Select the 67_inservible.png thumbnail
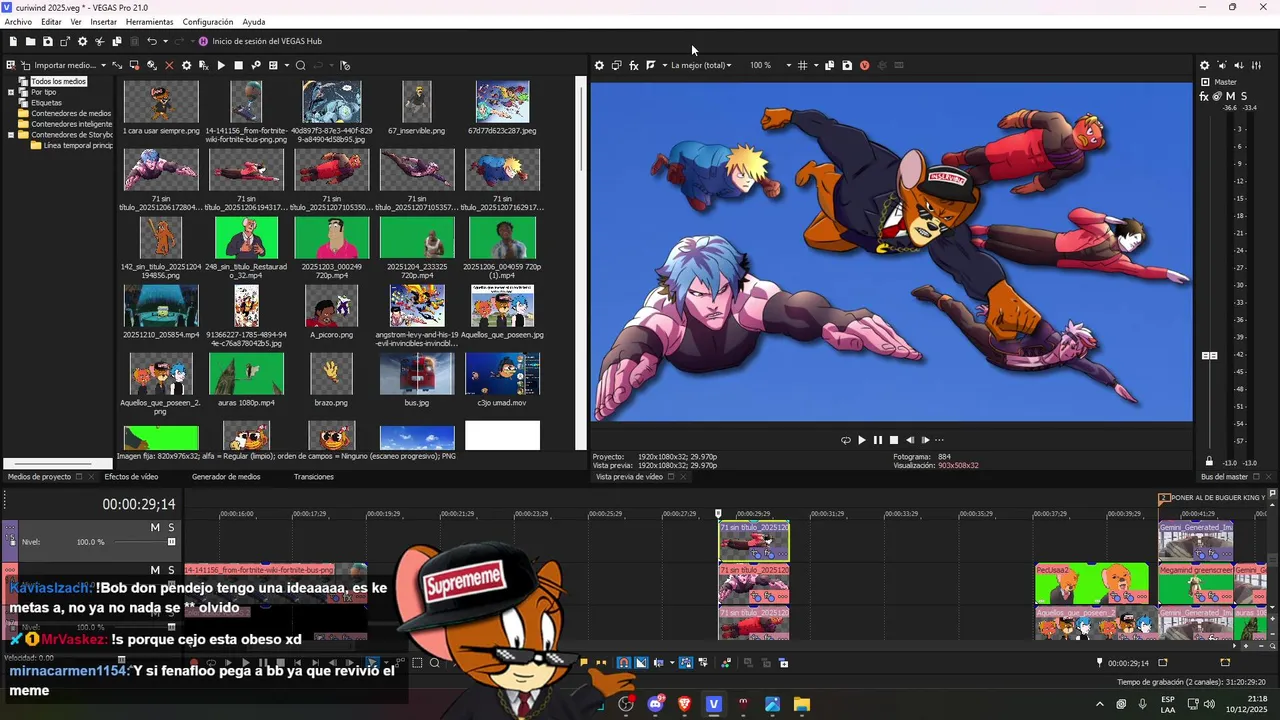This screenshot has width=1280, height=720. pos(417,101)
